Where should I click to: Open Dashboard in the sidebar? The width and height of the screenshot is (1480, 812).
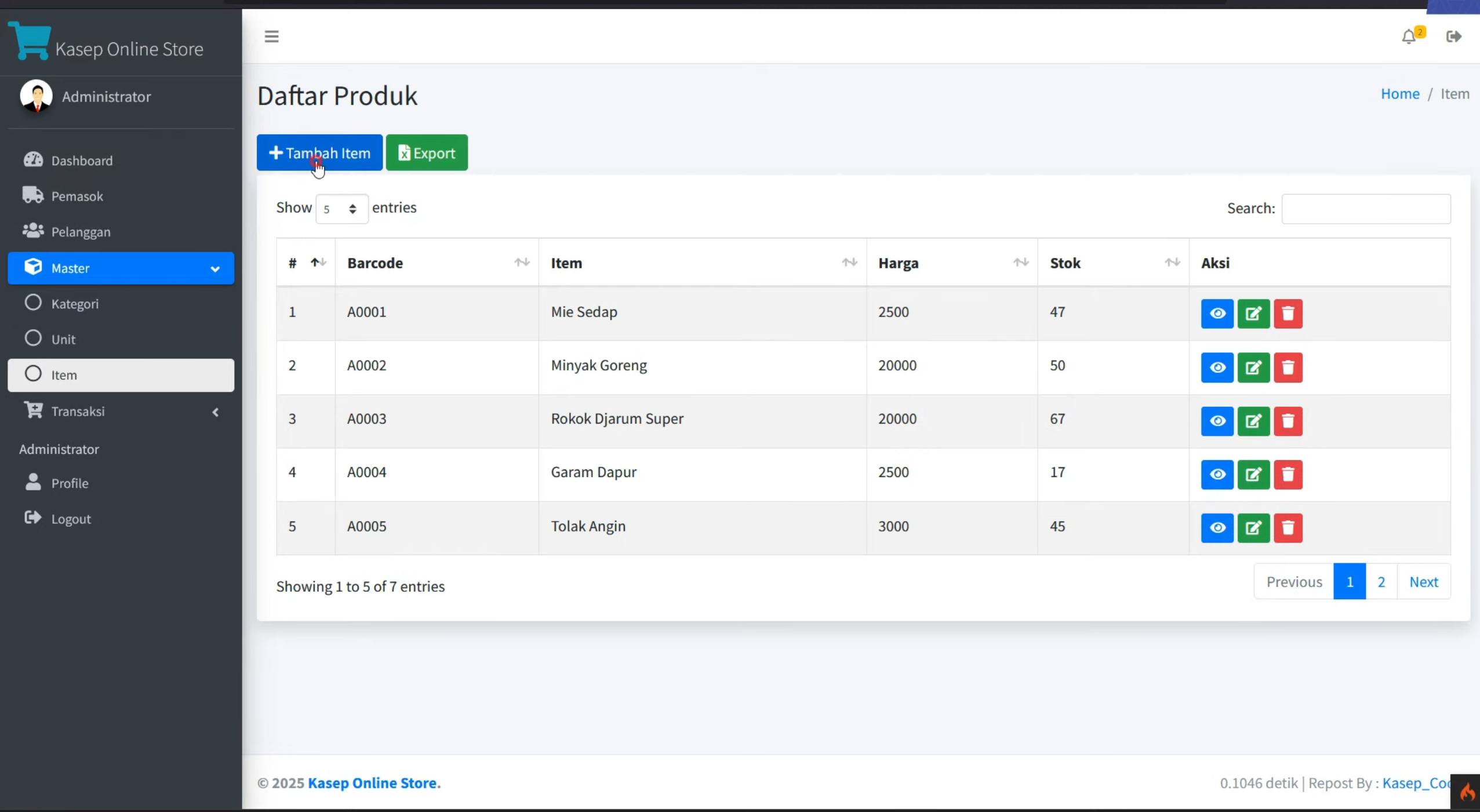pos(121,160)
